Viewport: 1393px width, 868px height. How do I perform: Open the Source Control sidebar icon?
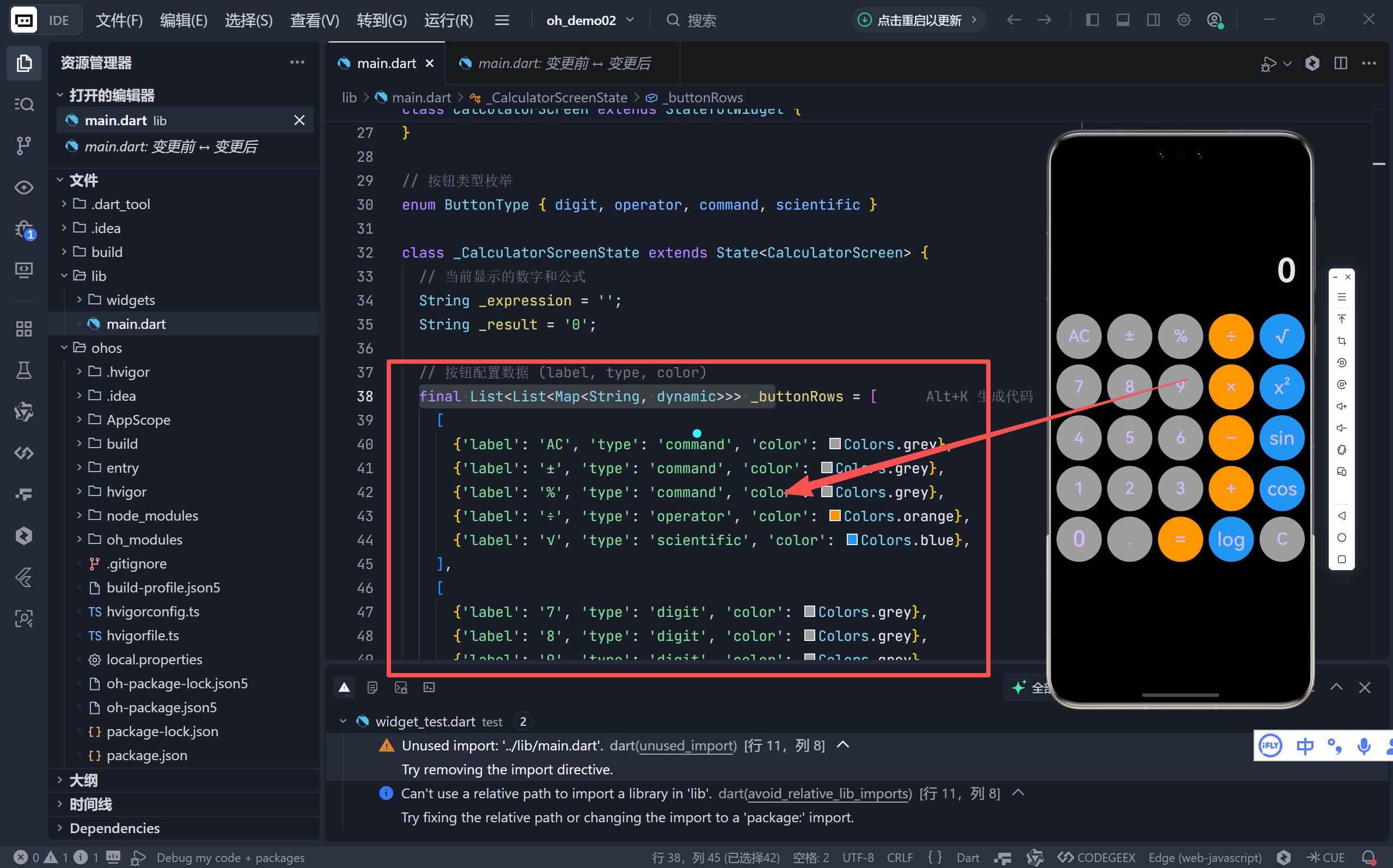pyautogui.click(x=23, y=145)
